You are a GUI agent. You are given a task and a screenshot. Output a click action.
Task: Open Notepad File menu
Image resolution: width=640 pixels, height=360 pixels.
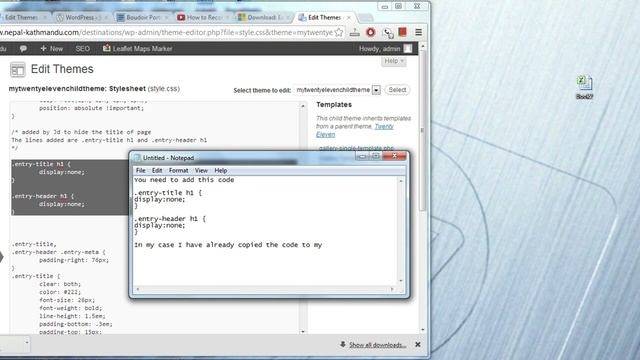click(140, 171)
